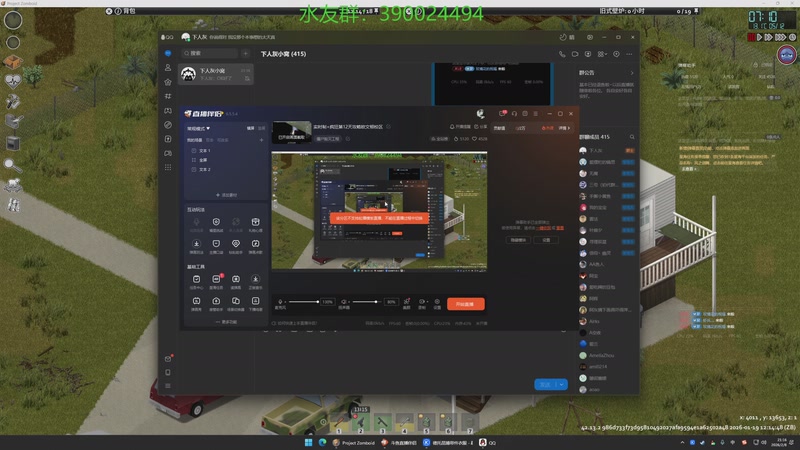Click the blue send button in QQ chat

pyautogui.click(x=545, y=385)
